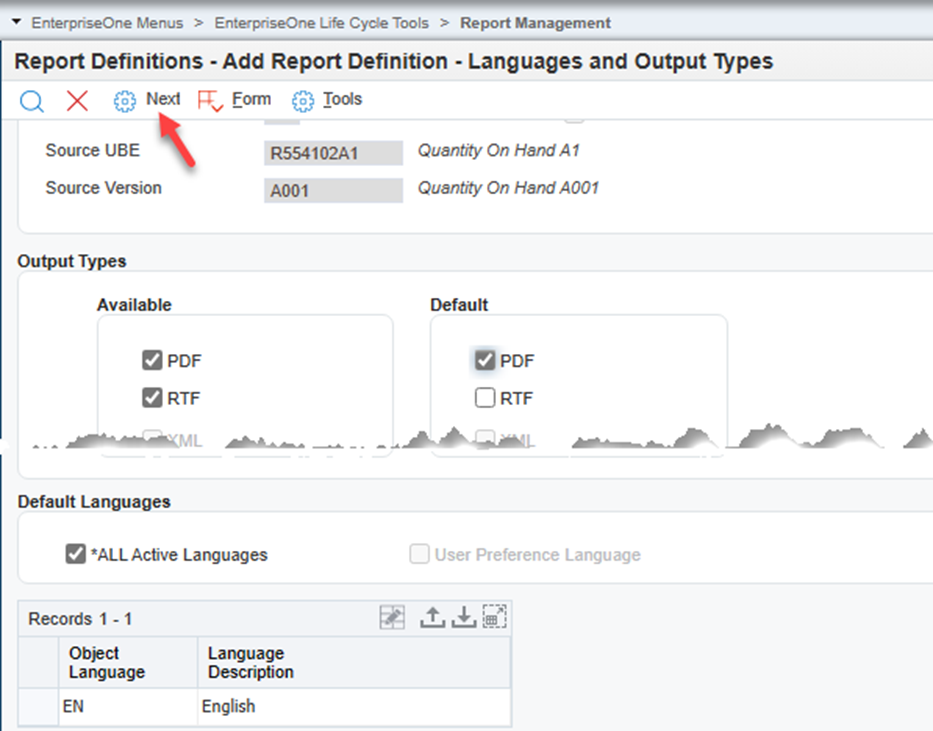
Task: Go to EnterpriseOne Life Cycle Tools breadcrumb
Action: (x=321, y=23)
